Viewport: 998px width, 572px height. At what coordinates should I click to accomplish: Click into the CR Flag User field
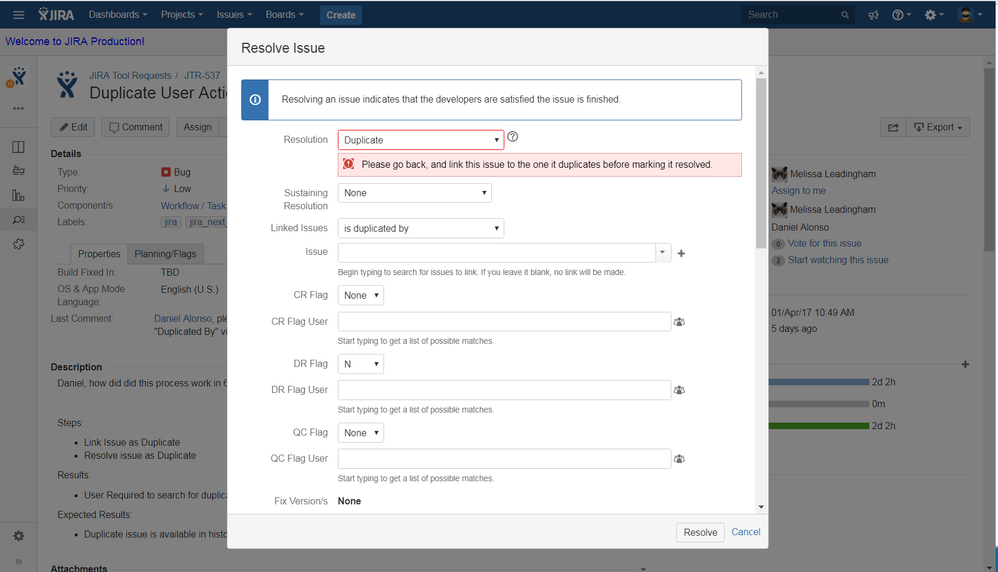[504, 321]
